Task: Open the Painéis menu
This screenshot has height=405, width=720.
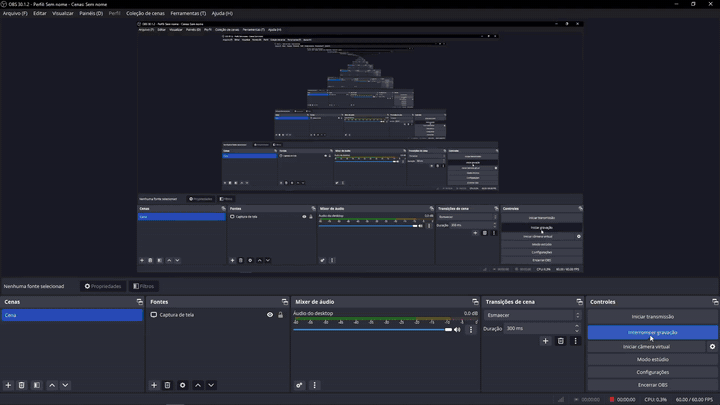Action: [x=91, y=13]
